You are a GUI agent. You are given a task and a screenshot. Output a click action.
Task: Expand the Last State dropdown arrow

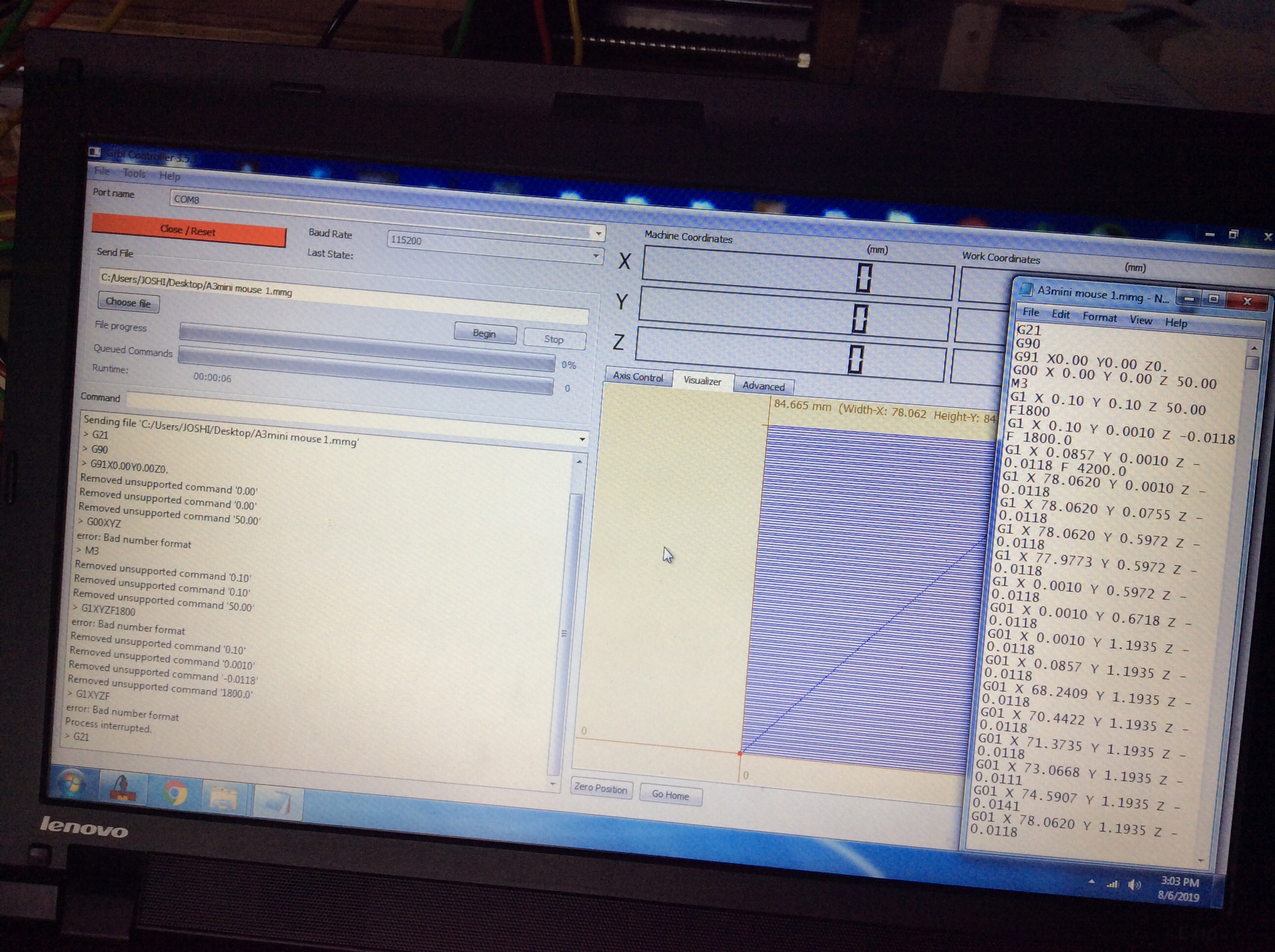coord(596,256)
